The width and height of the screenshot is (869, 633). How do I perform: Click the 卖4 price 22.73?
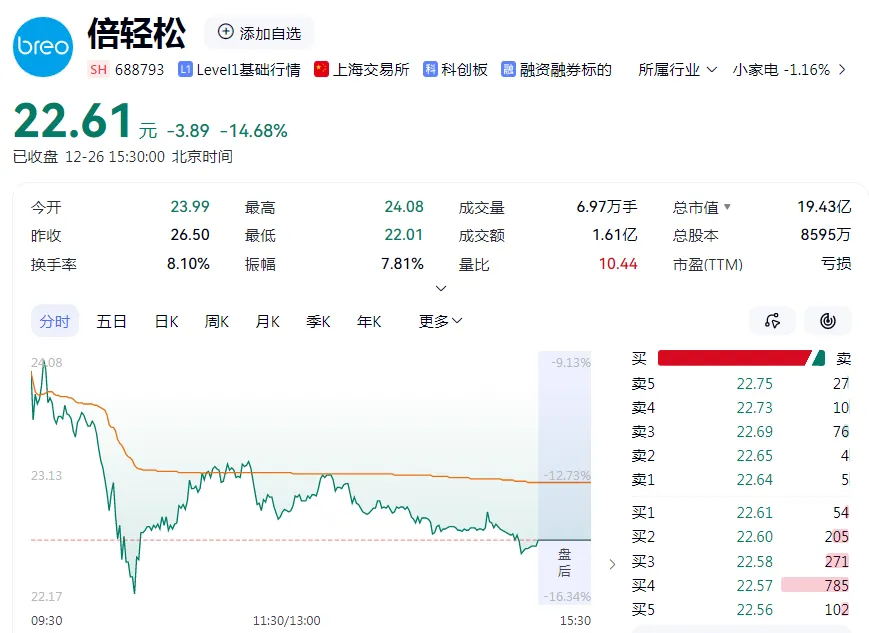pos(754,408)
